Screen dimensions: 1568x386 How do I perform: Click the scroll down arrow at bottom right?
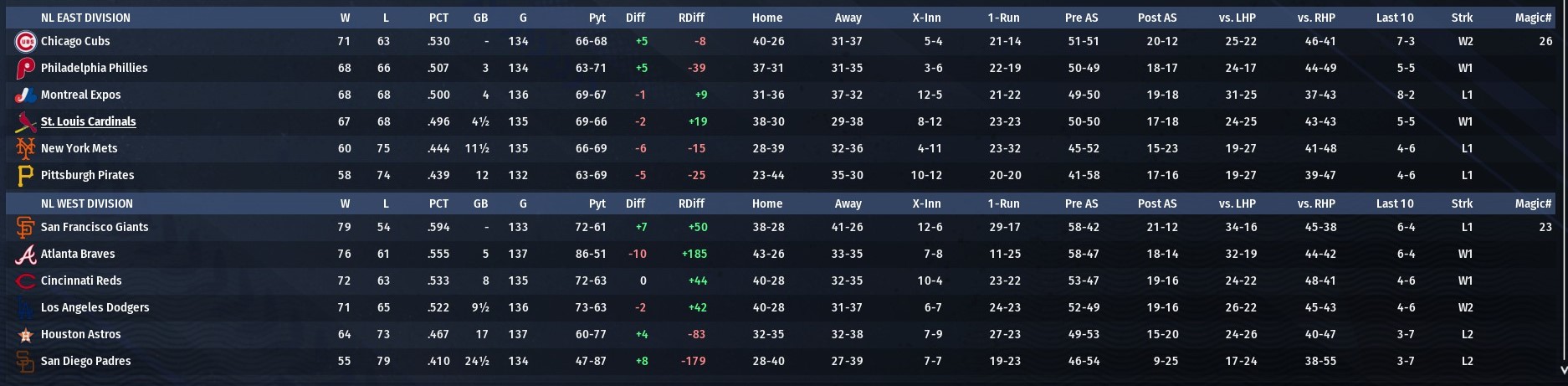[1562, 368]
